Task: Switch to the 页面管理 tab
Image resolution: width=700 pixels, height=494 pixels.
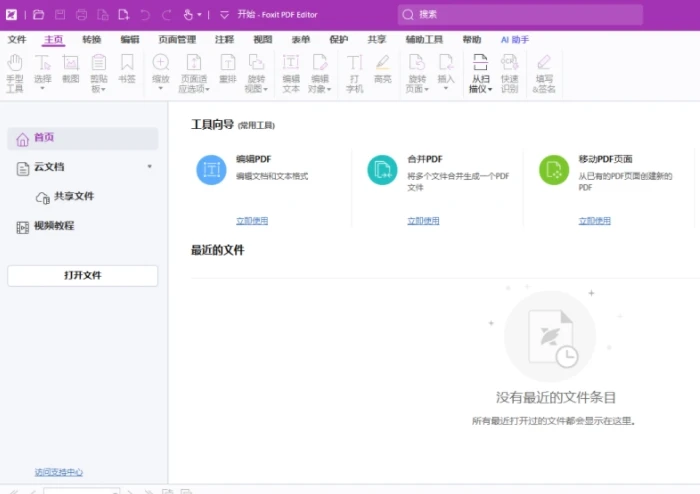Action: [x=177, y=40]
